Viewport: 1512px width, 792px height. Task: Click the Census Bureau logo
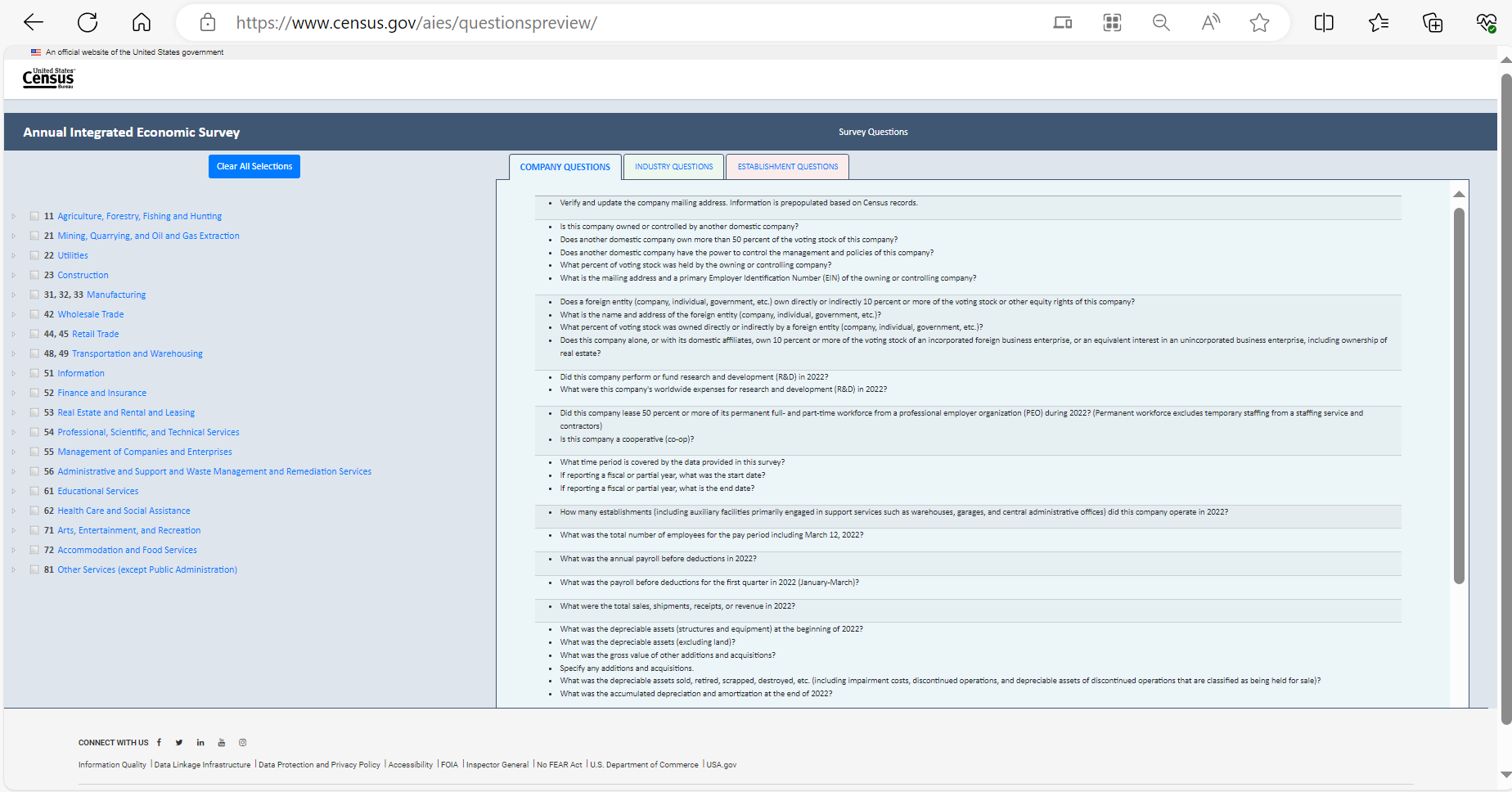coord(48,79)
